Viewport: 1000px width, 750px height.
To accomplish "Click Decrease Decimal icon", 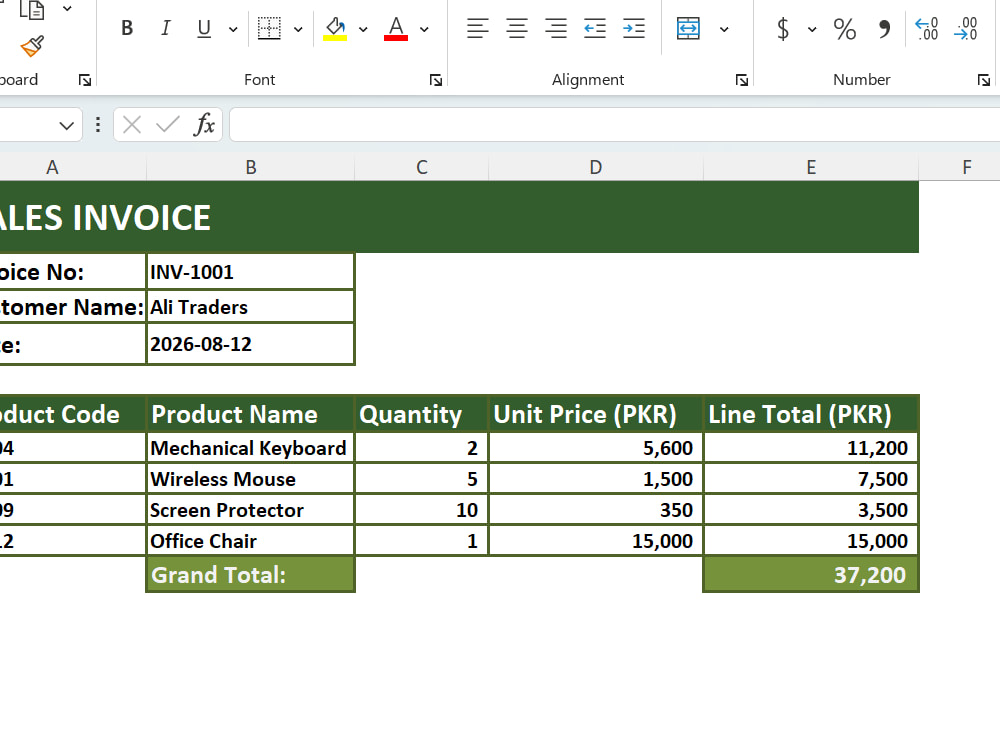I will click(966, 29).
